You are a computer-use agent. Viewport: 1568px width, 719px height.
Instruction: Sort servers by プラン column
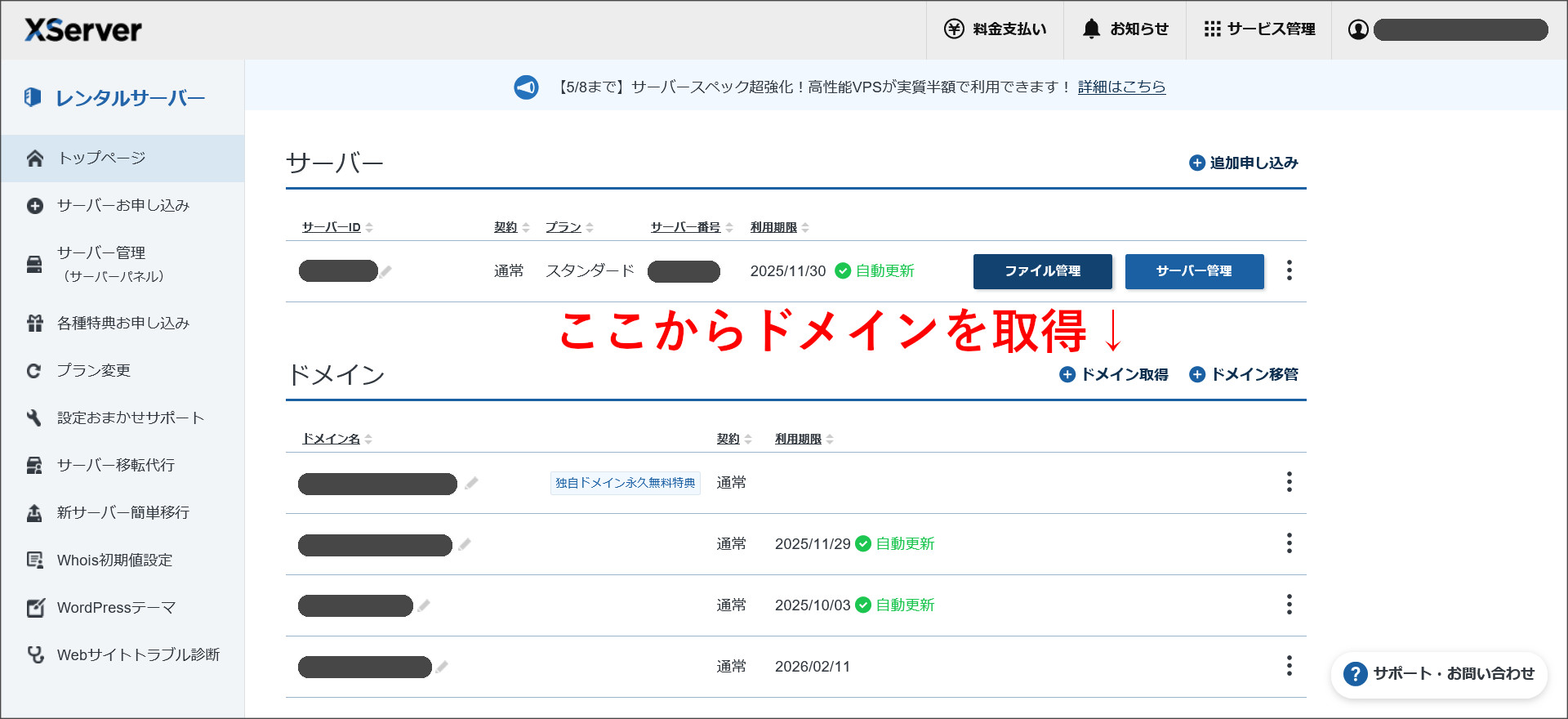(569, 227)
